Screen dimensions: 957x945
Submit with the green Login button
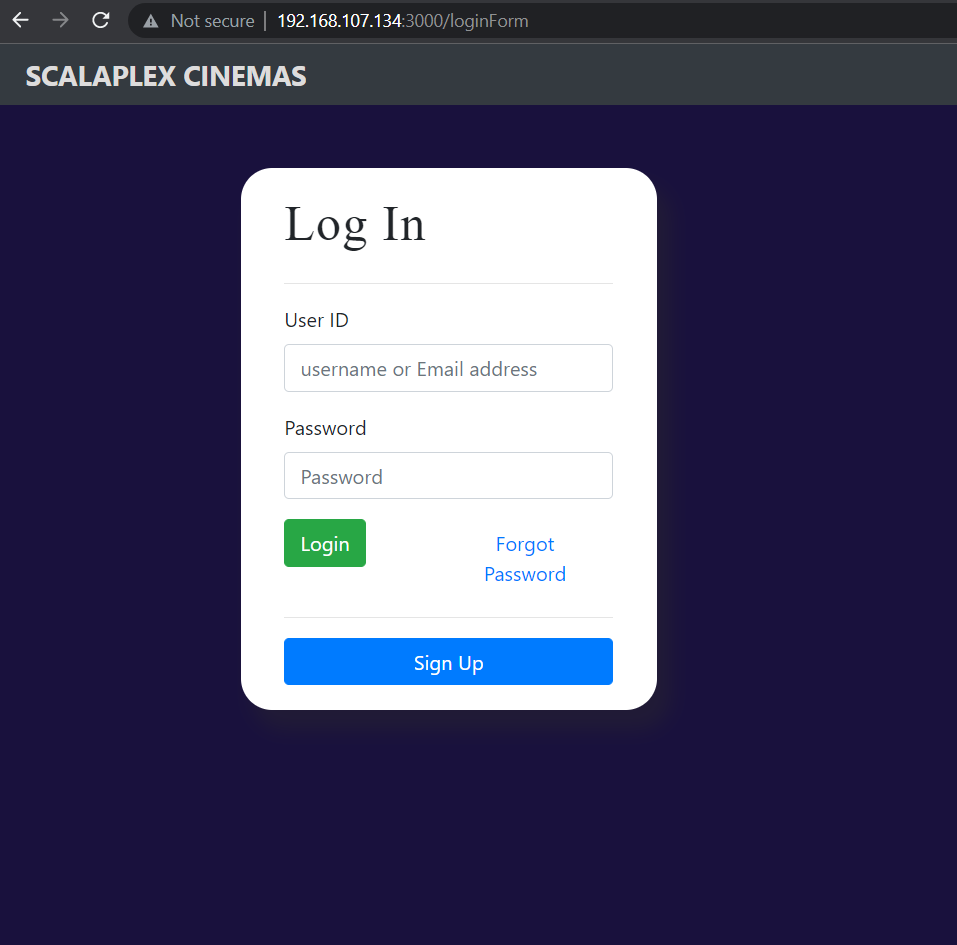pos(325,543)
